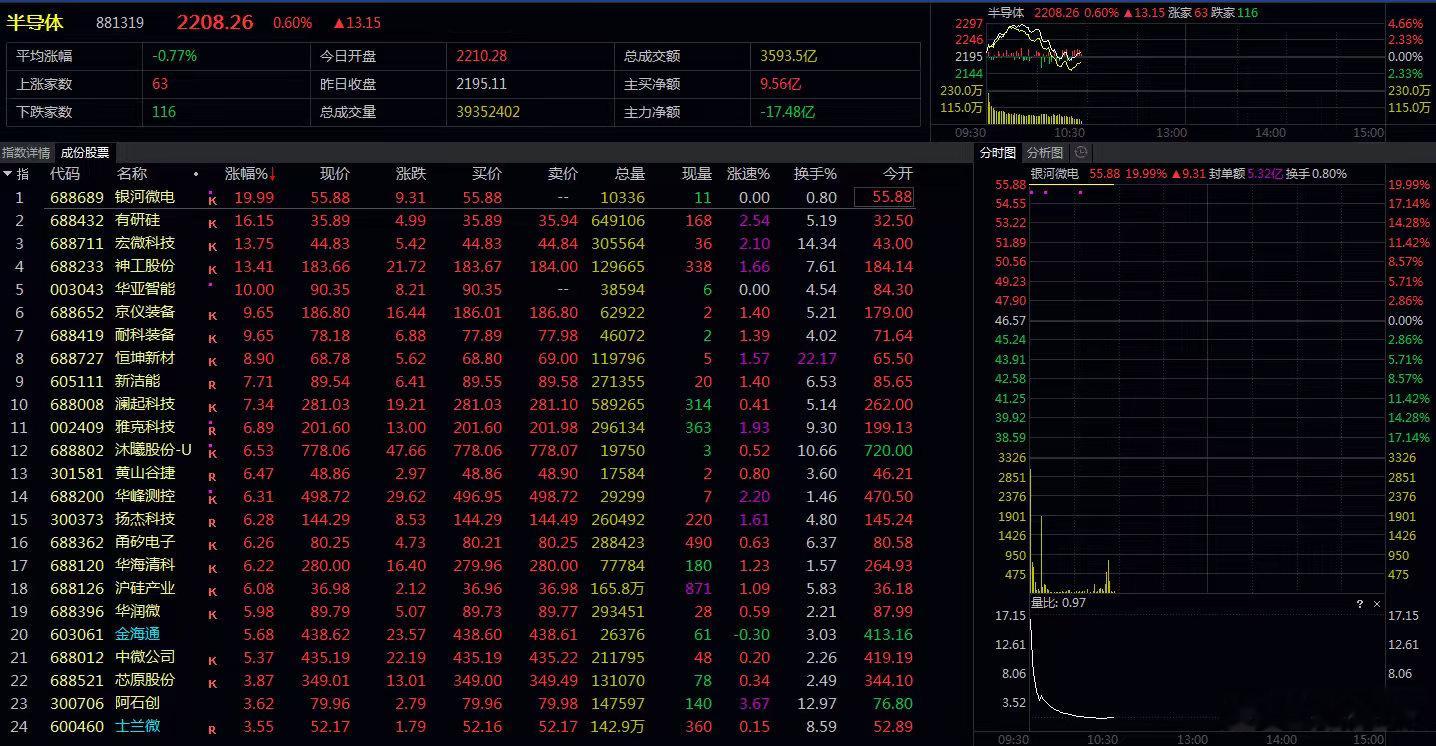
Task: Click the 上涨家数 value 63
Action: 160,84
